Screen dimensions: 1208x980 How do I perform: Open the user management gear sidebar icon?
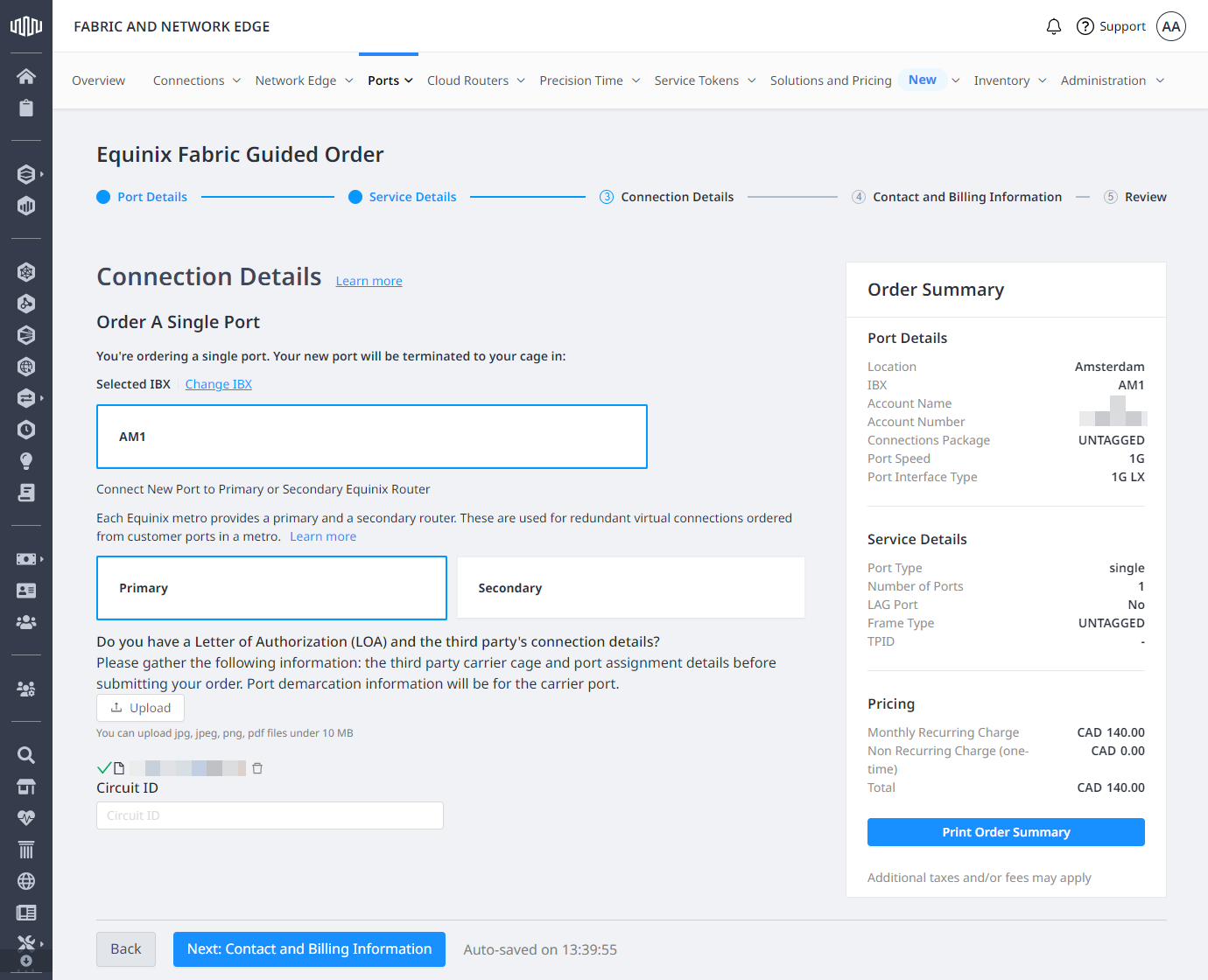26,689
